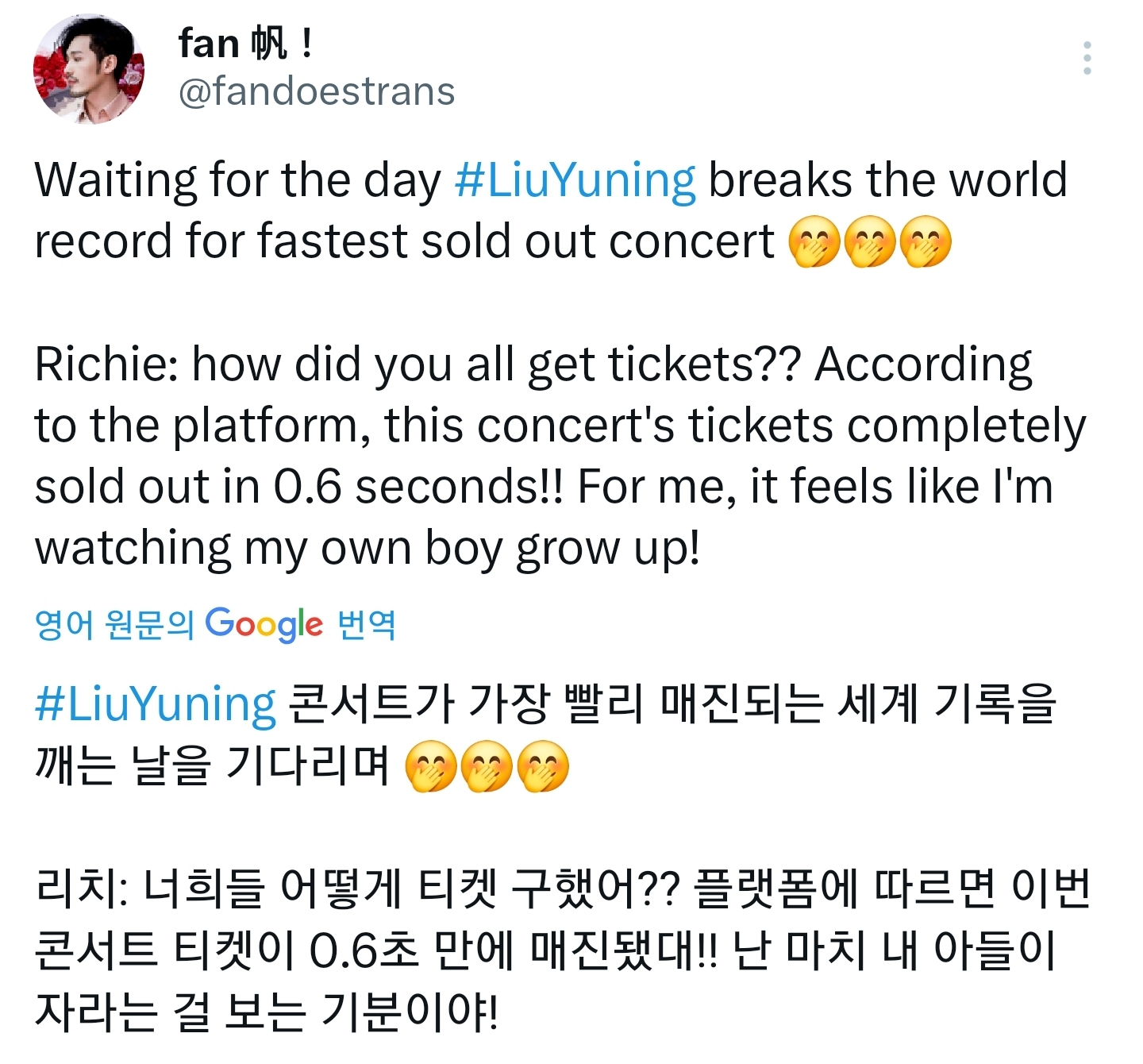
Task: Open the profile picture of fan 帆
Action: [x=89, y=70]
